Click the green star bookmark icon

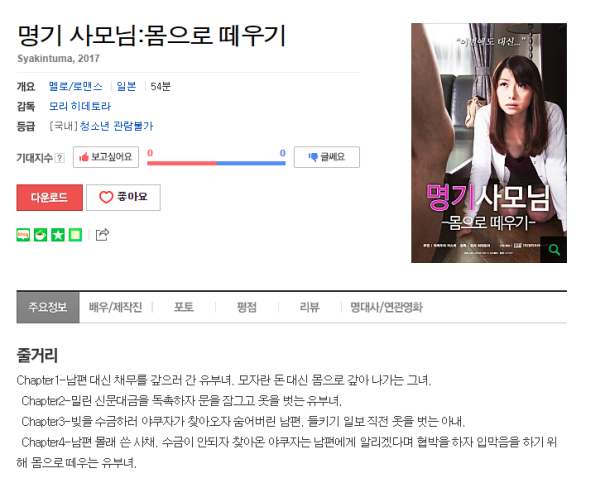[x=58, y=235]
